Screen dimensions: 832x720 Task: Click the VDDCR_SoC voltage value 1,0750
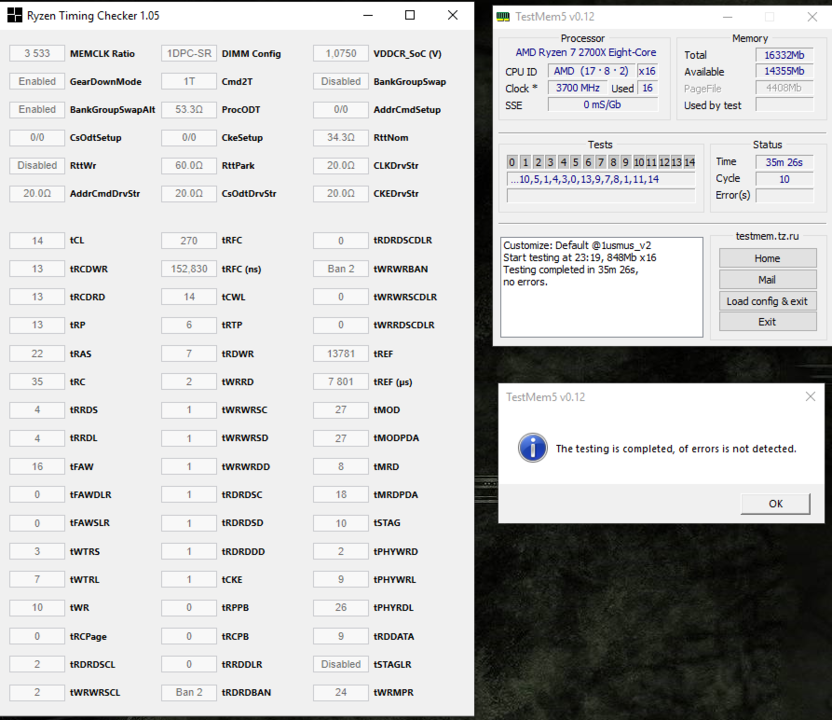pyautogui.click(x=341, y=54)
